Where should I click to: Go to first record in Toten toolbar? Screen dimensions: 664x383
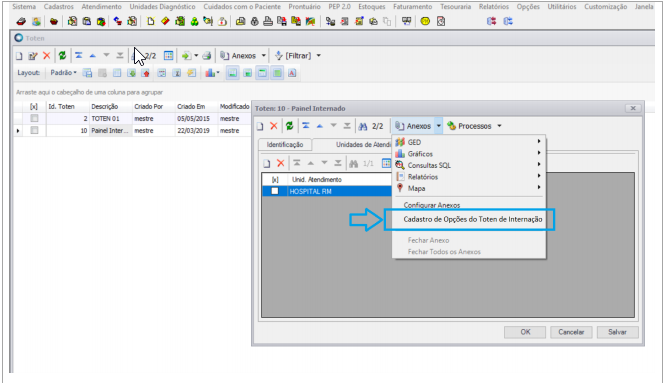click(x=79, y=55)
